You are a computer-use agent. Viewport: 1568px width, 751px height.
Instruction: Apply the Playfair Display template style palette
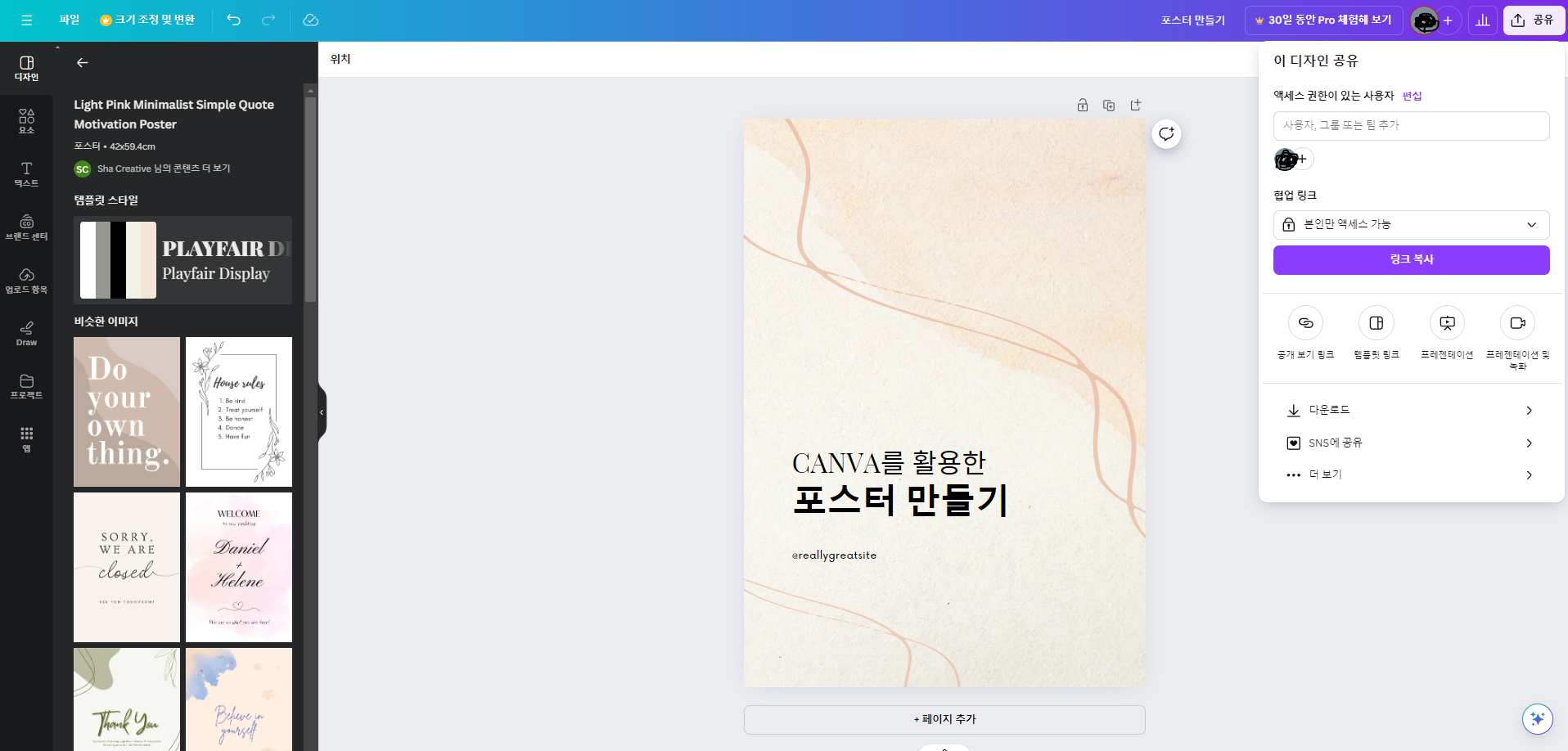[x=182, y=260]
